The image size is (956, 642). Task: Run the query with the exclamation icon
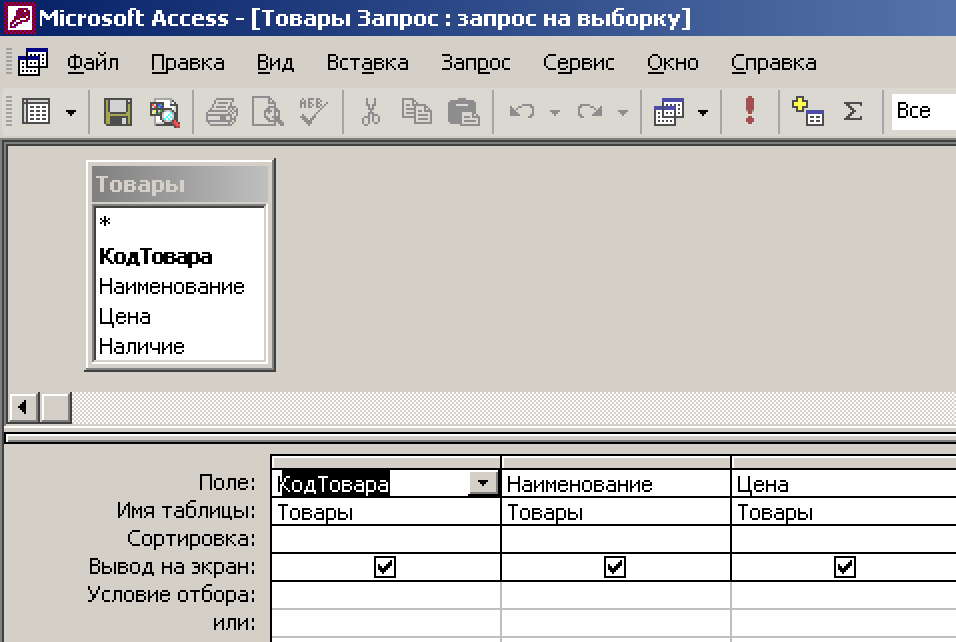coord(750,111)
